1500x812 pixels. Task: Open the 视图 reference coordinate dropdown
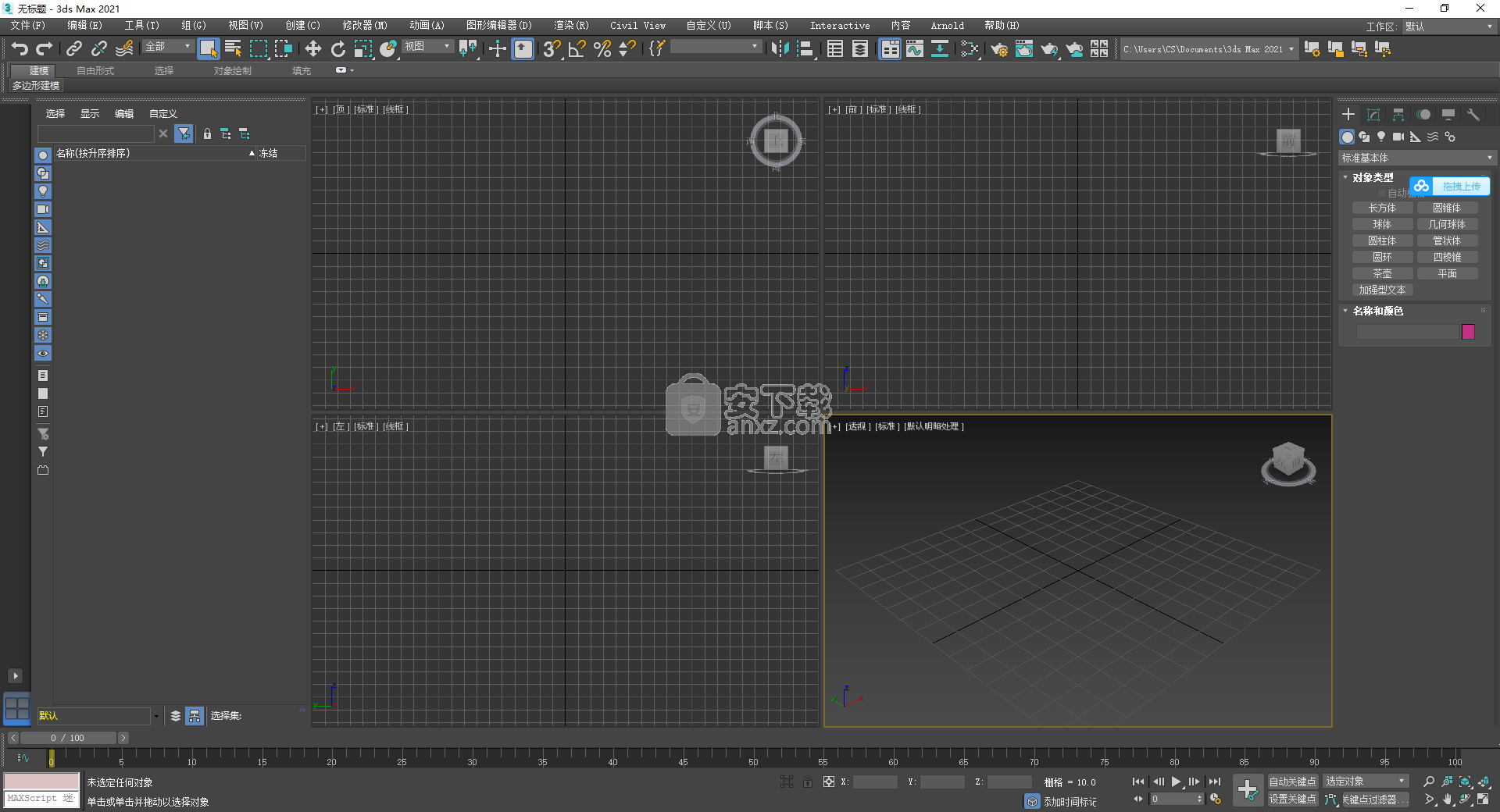(427, 47)
